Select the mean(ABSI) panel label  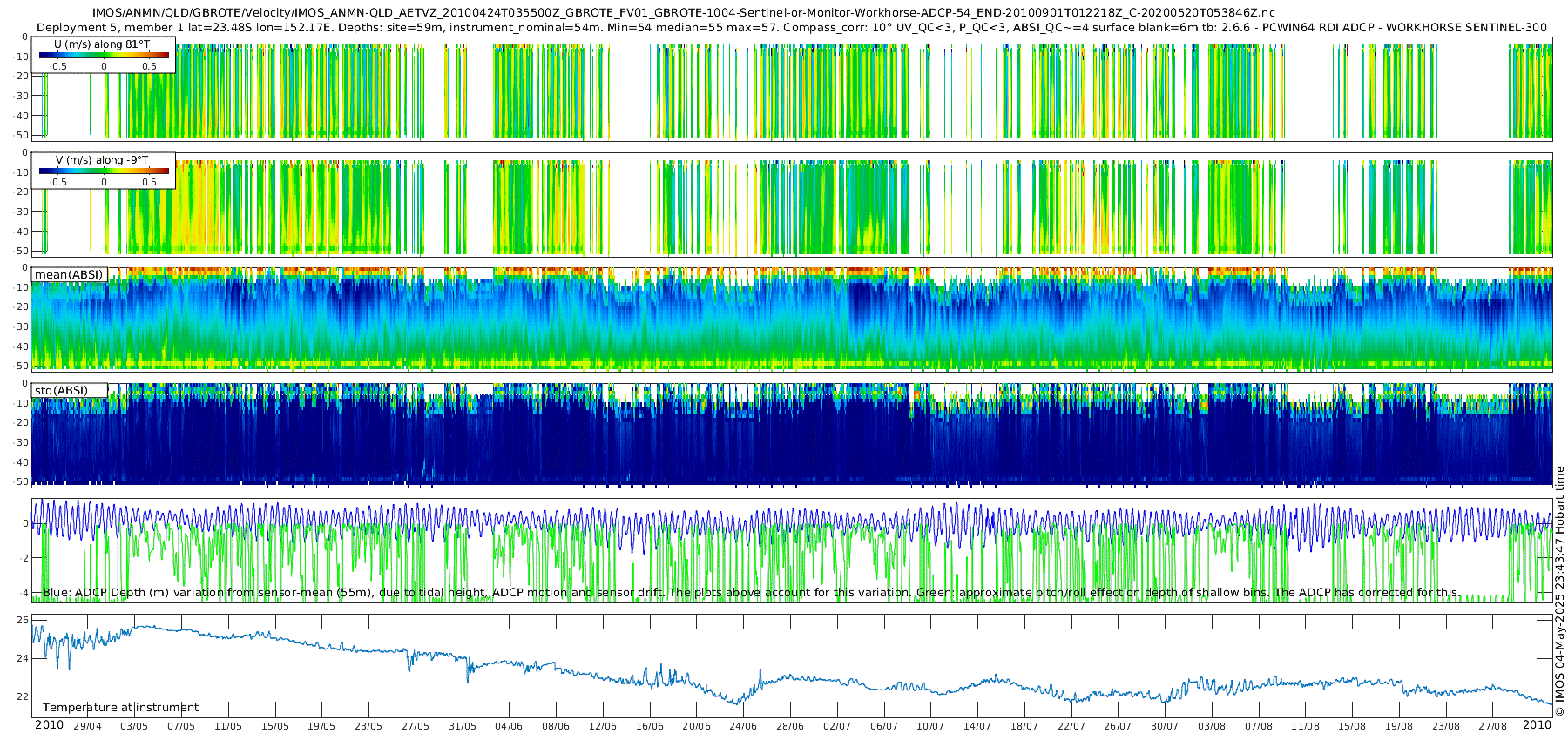(69, 275)
